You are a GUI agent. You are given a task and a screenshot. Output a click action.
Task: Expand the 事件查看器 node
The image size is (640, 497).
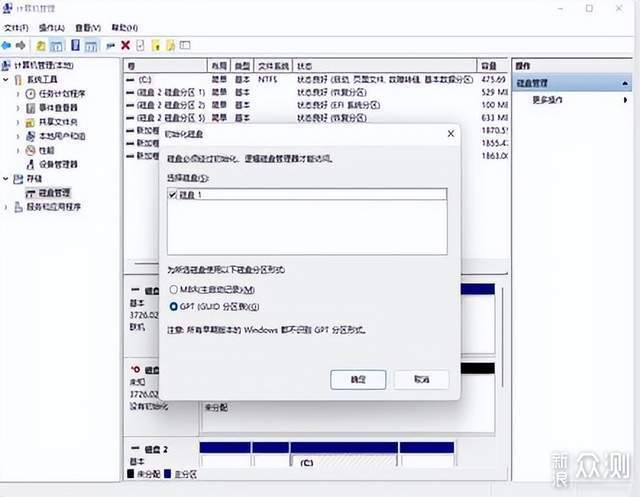pos(18,108)
